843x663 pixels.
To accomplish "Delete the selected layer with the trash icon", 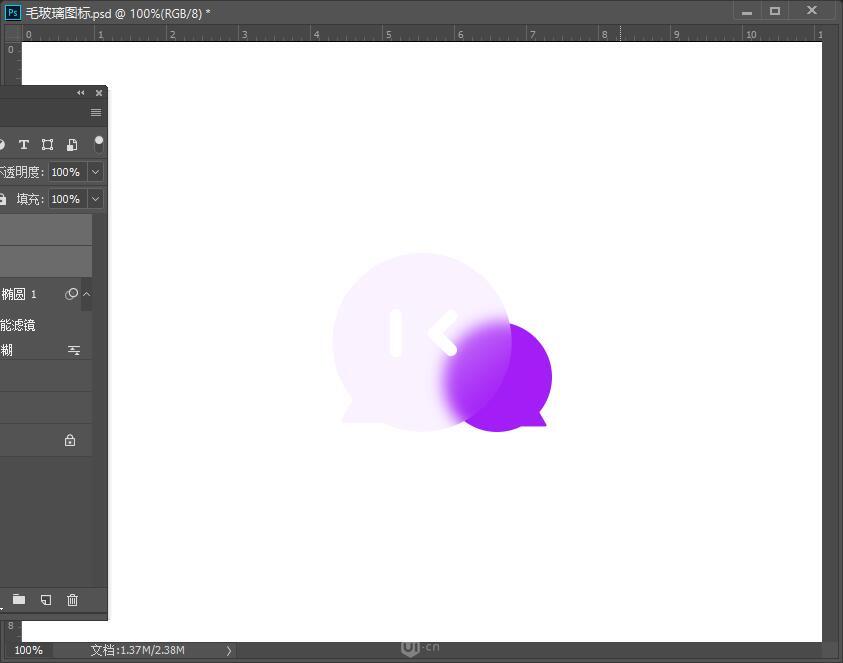I will [x=72, y=599].
